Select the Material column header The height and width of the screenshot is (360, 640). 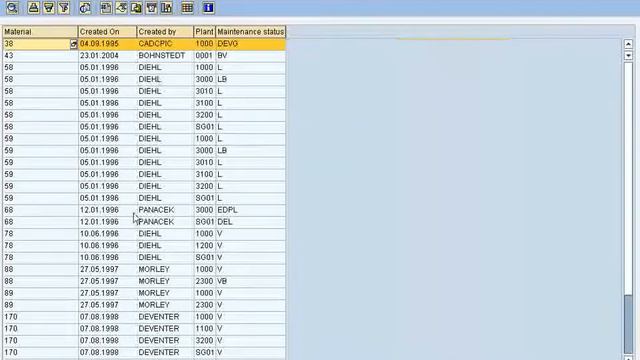[x=40, y=32]
